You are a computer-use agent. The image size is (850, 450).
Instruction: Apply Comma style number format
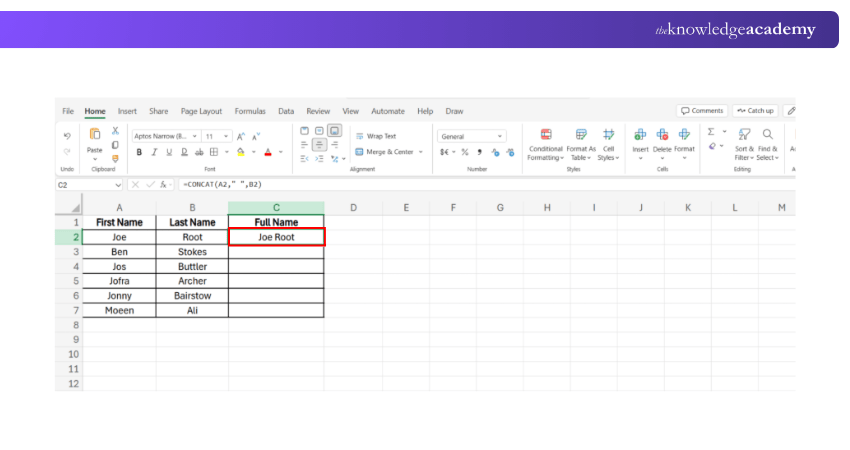(479, 152)
